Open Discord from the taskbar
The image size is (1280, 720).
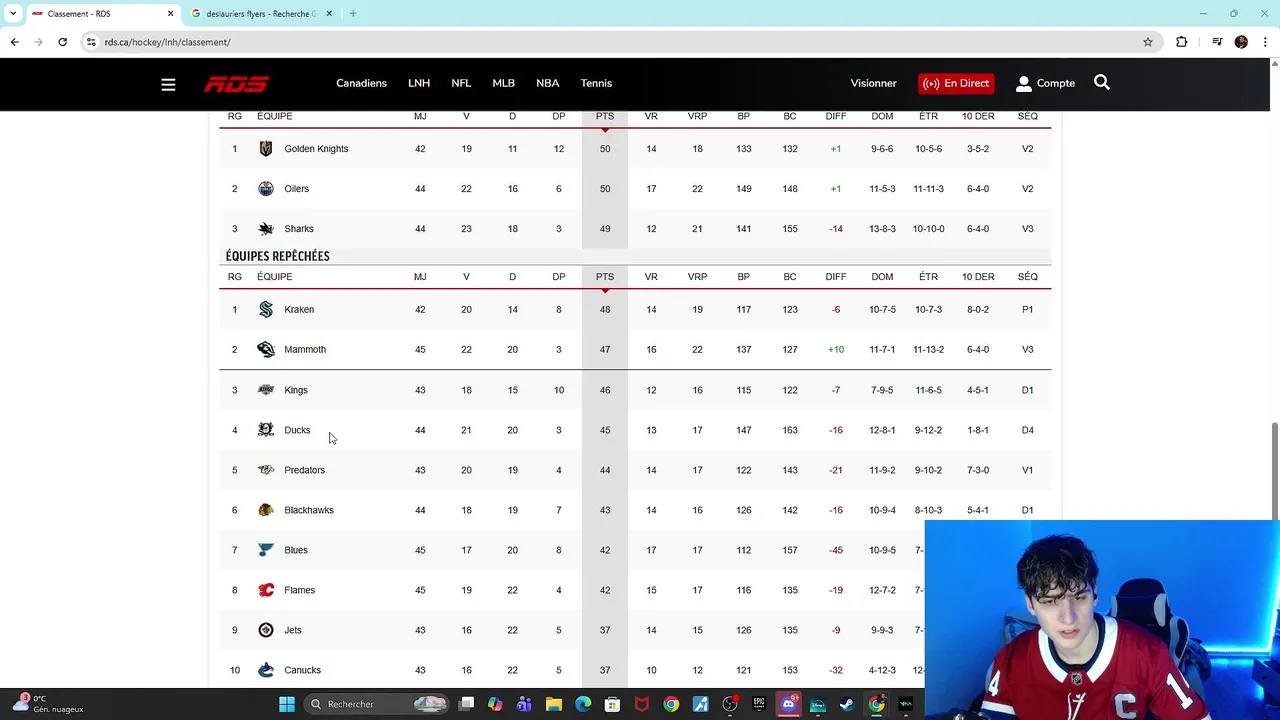789,704
